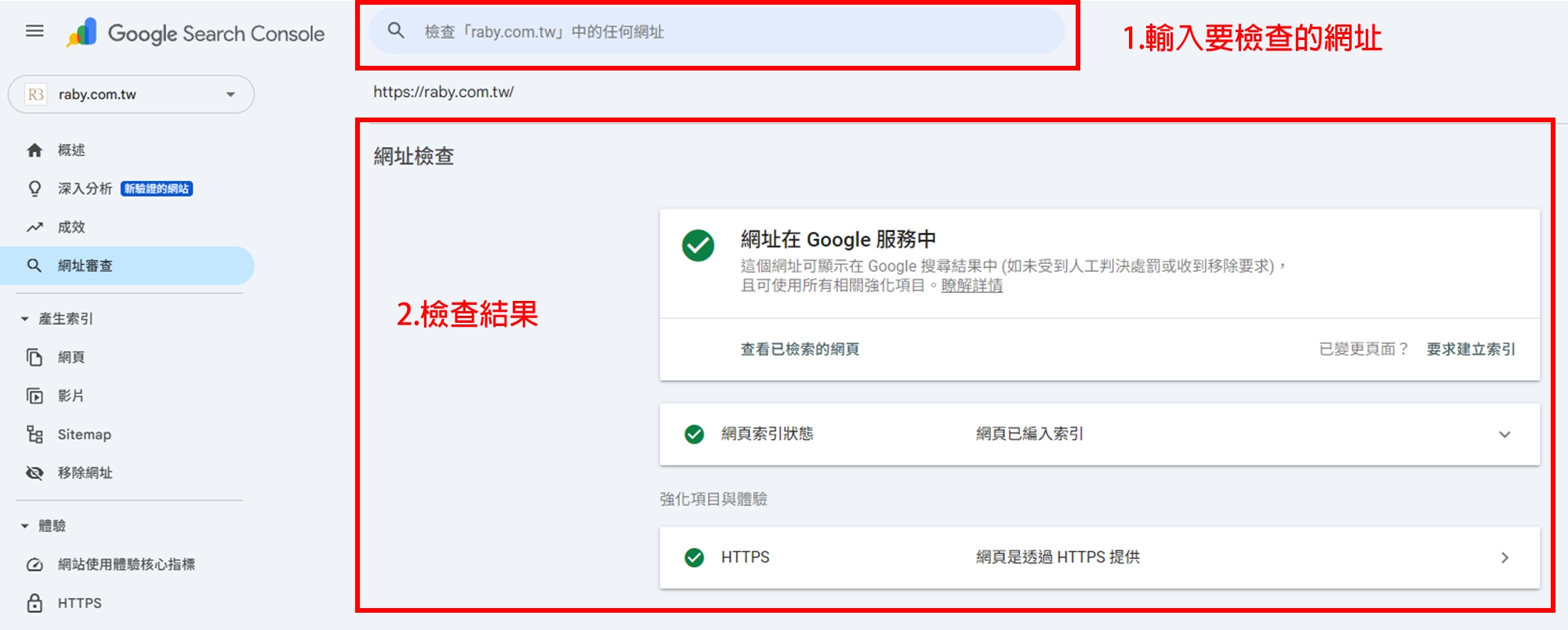
Task: Click the 已變更頁面？ text
Action: click(1364, 349)
